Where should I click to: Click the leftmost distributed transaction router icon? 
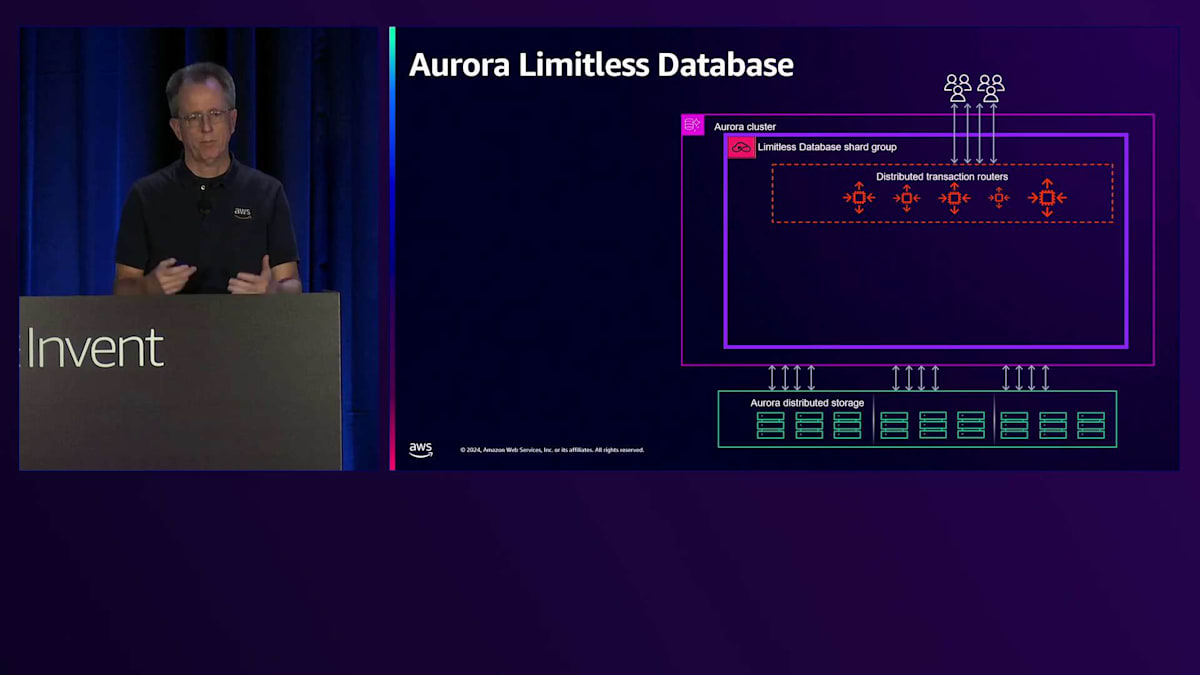click(x=859, y=198)
